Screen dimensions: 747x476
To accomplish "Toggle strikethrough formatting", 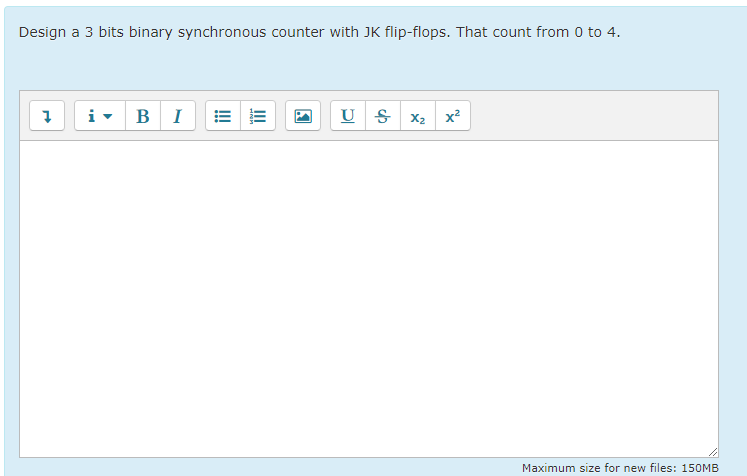I will (383, 116).
